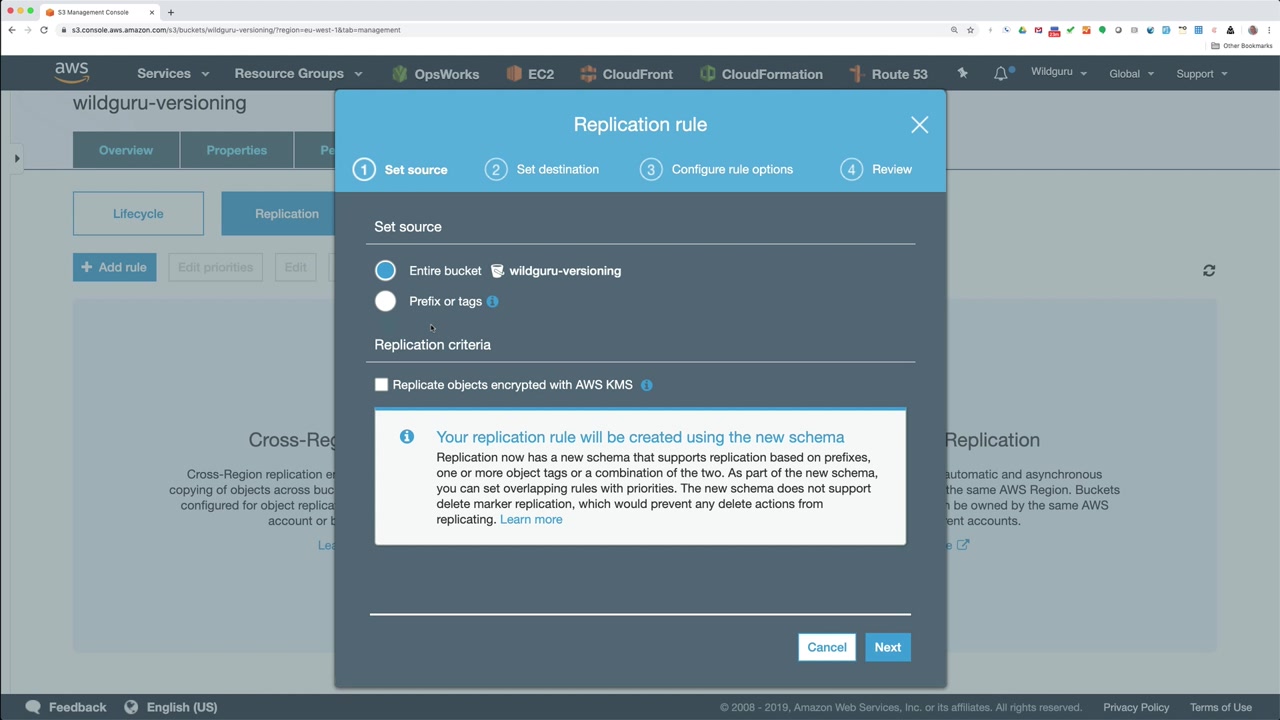Open the Route 53 shortcut
Viewport: 1280px width, 720px height.
[888, 74]
